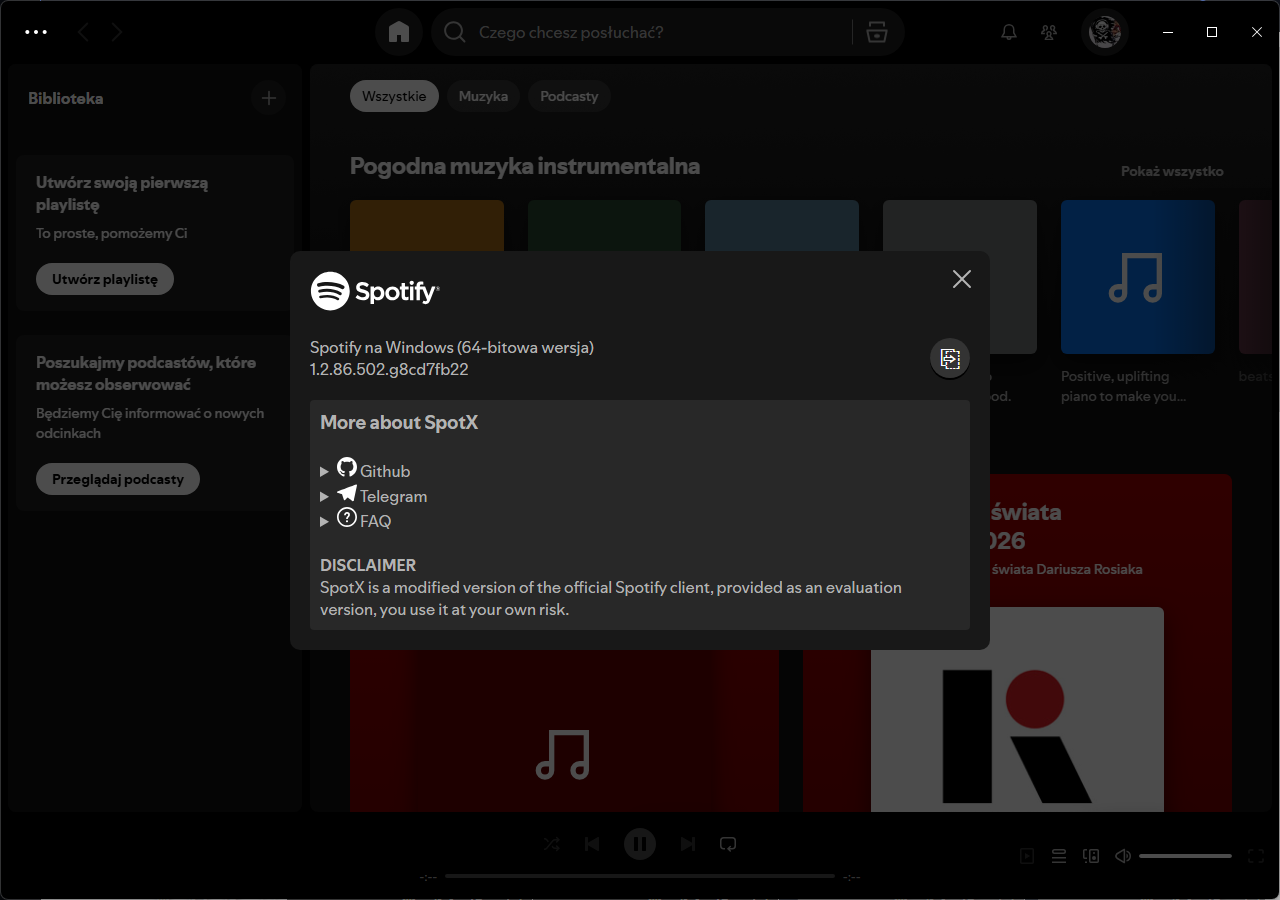Open the dark green playlist card
The image size is (1280, 900).
[604, 225]
